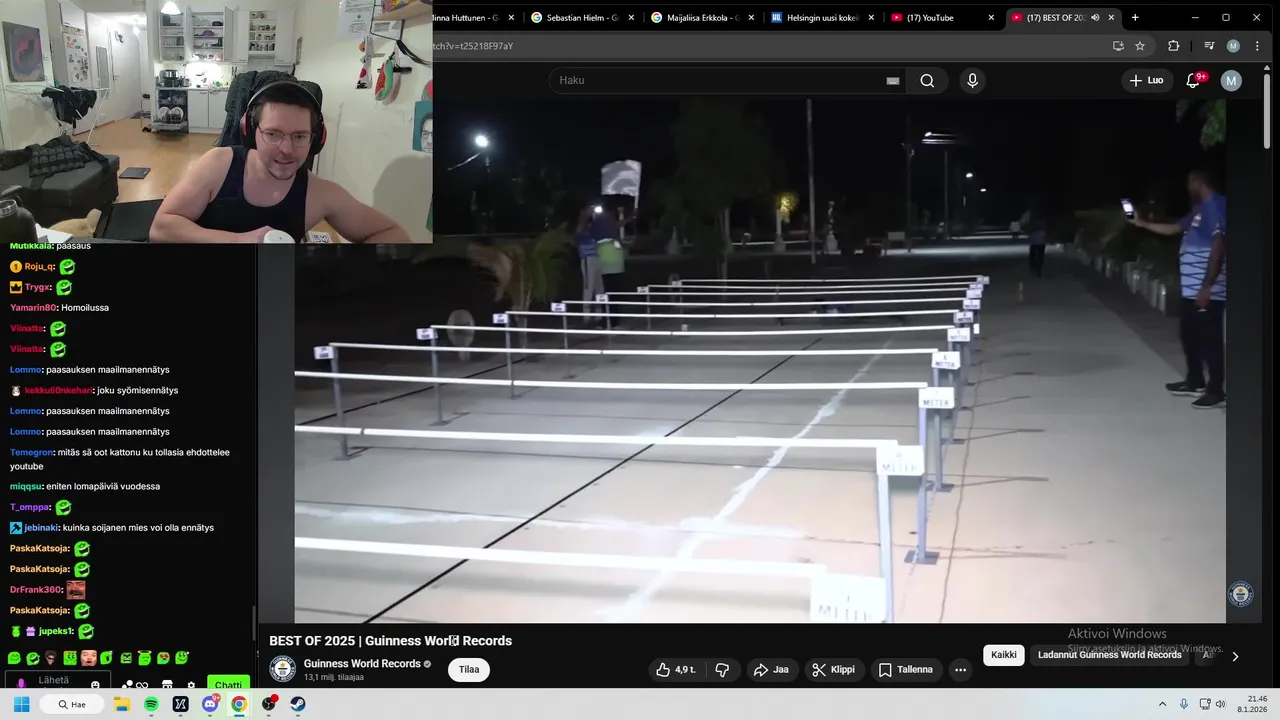Click username miqqsu in chat
Image resolution: width=1280 pixels, height=720 pixels.
(x=26, y=486)
